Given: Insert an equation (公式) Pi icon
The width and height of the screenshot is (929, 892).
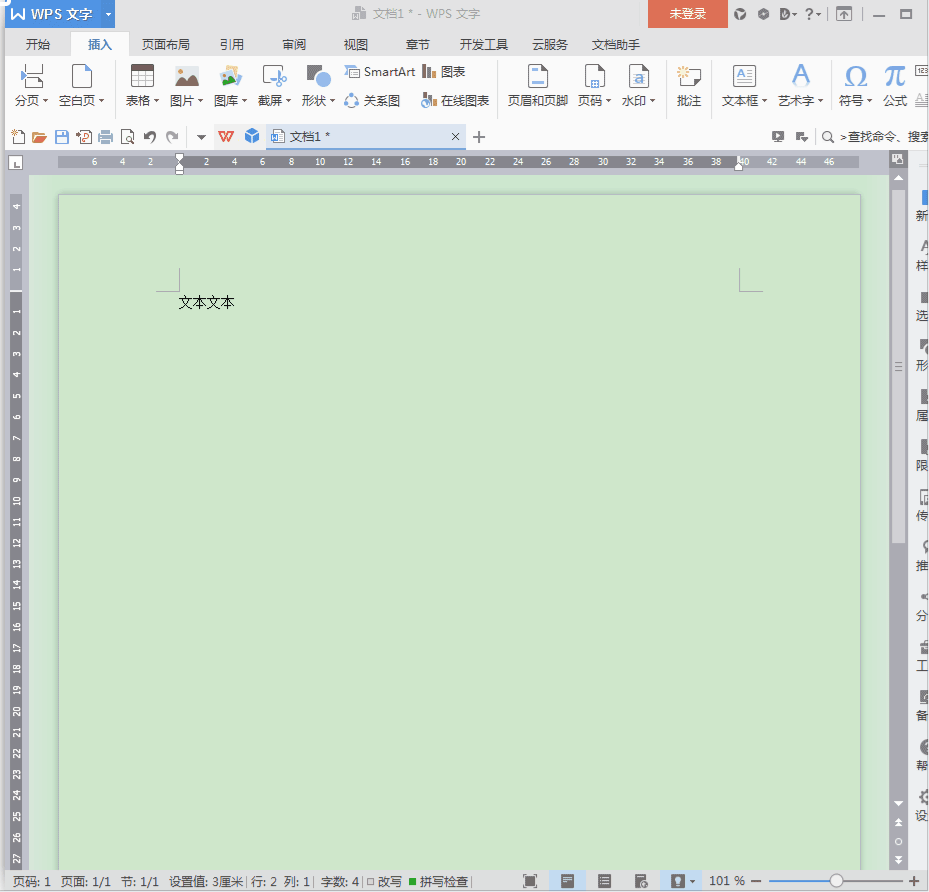Looking at the screenshot, I should coord(895,76).
